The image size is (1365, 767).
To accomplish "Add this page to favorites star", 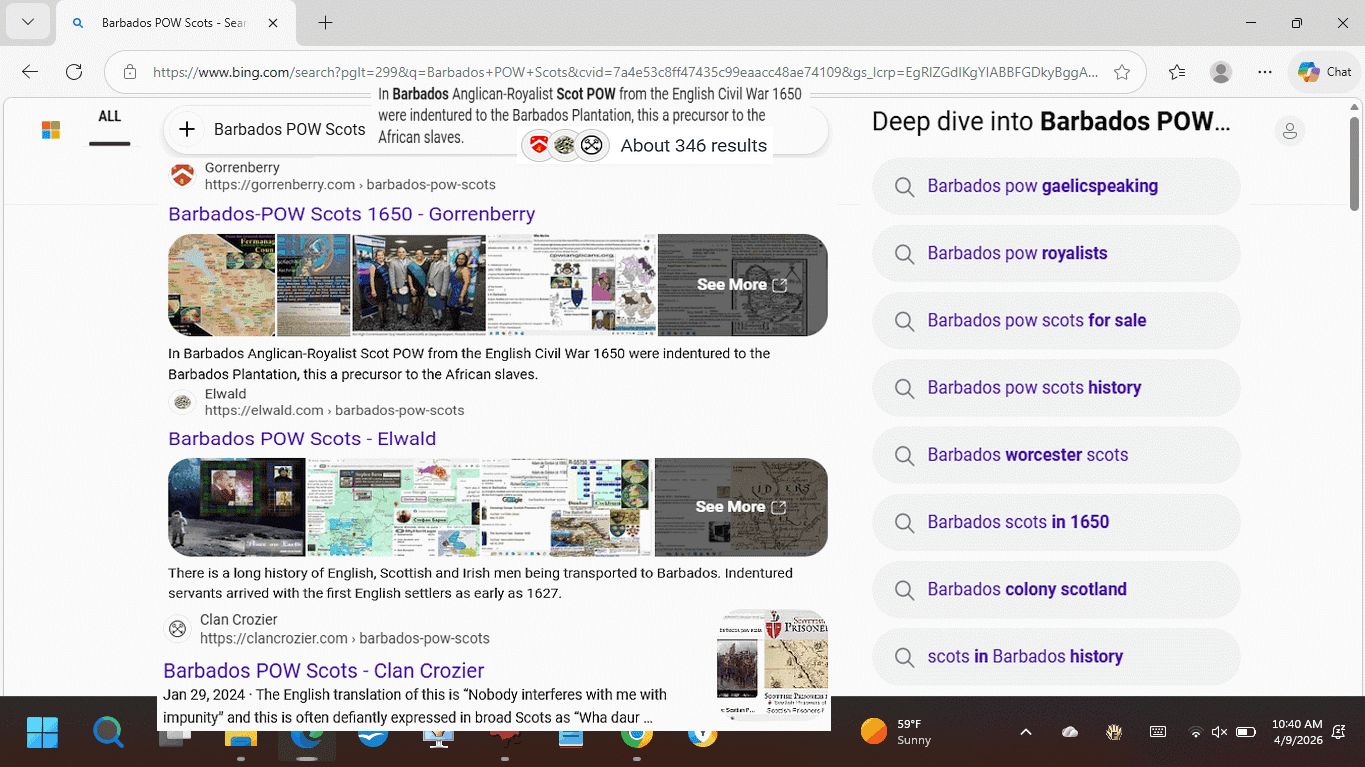I will pyautogui.click(x=1122, y=72).
